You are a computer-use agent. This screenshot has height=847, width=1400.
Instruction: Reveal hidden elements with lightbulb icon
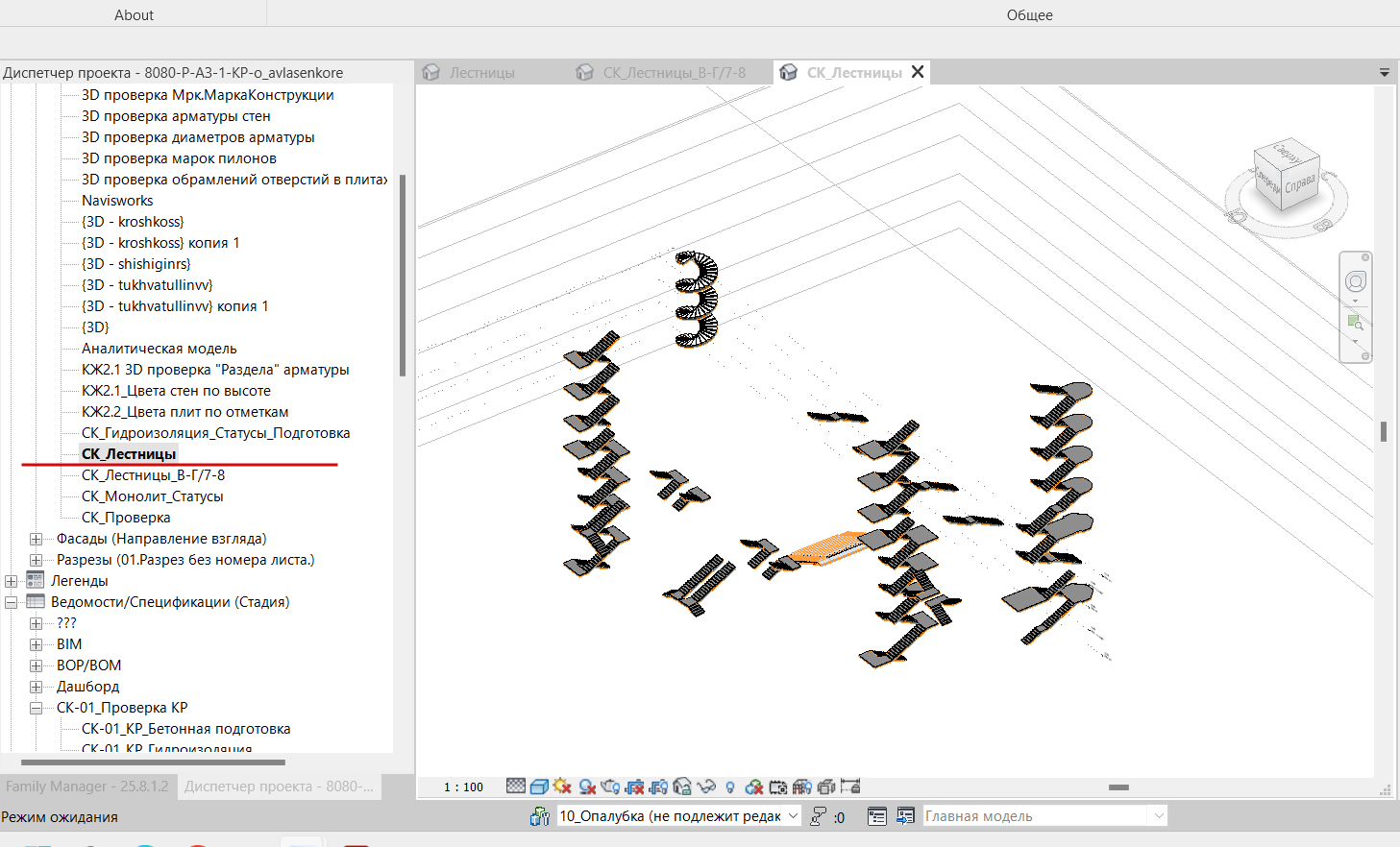pyautogui.click(x=730, y=786)
